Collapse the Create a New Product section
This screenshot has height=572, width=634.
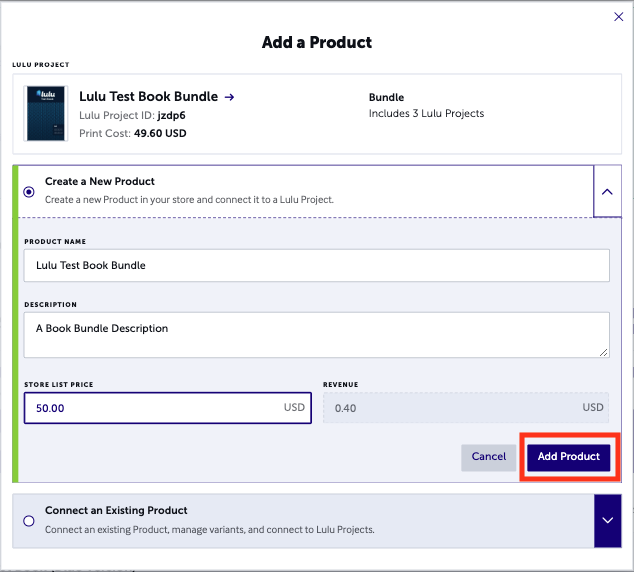pyautogui.click(x=607, y=191)
